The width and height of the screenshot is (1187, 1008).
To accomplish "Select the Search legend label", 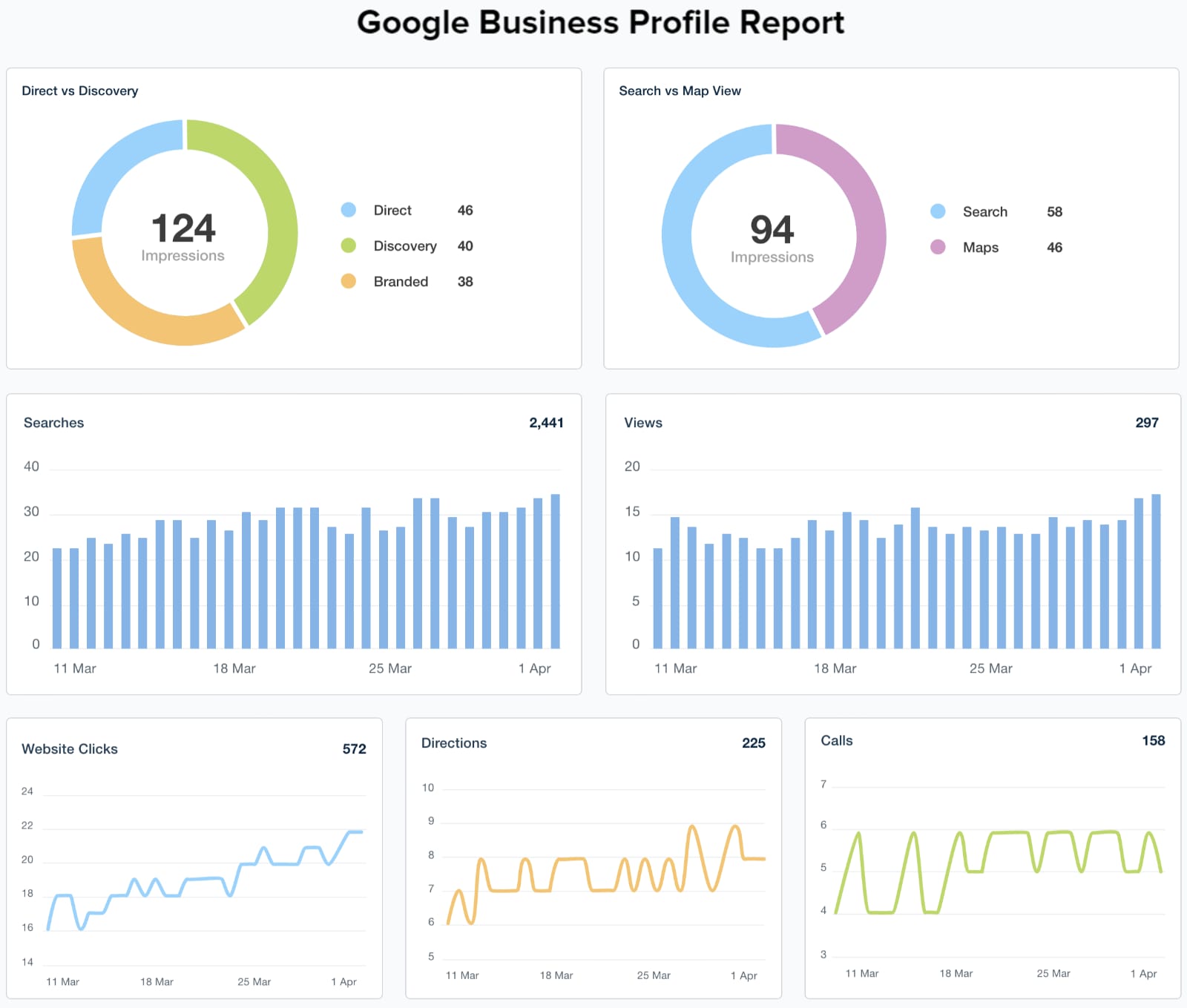I will 985,211.
